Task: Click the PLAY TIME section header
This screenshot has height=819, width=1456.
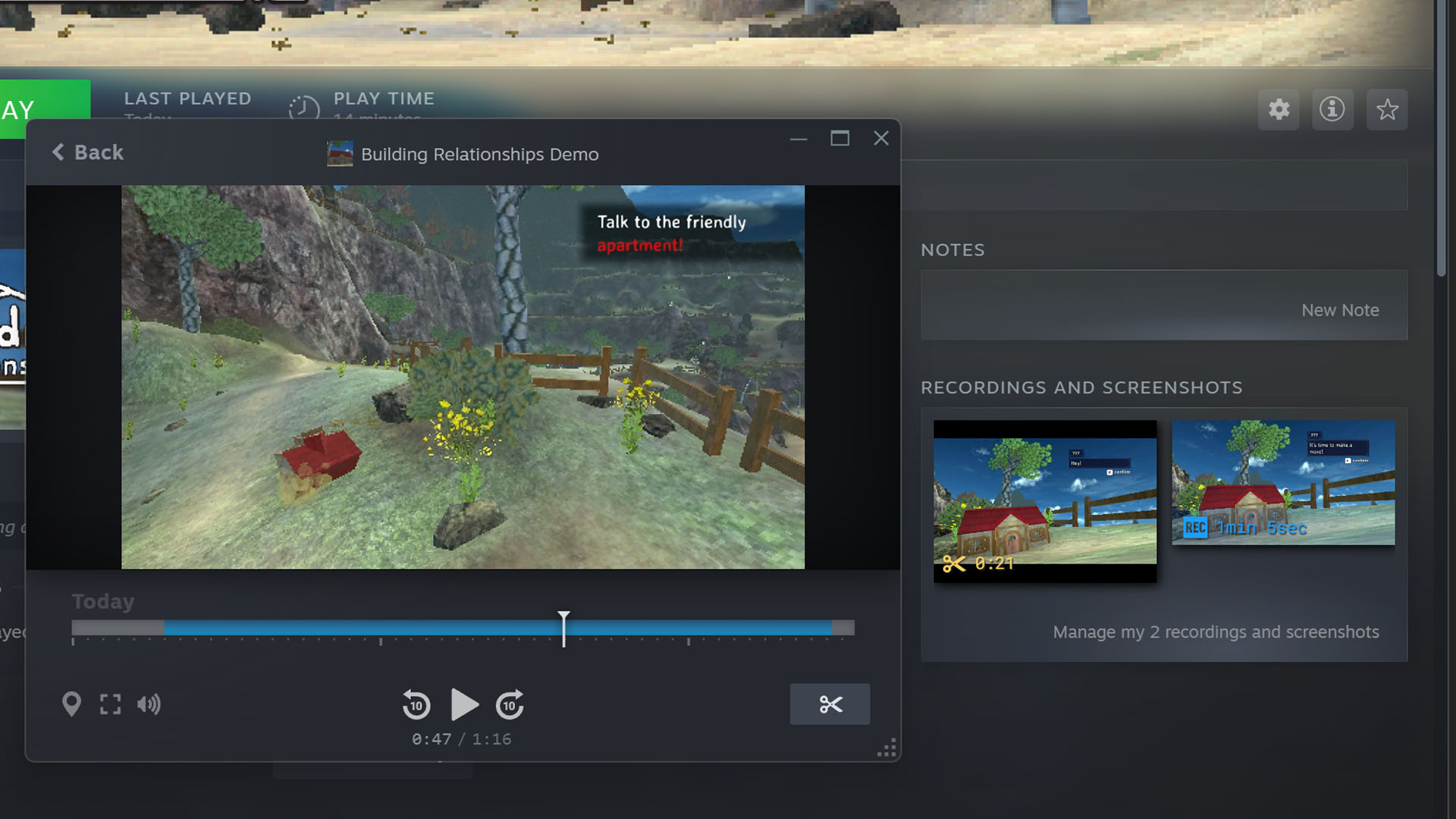Action: pyautogui.click(x=385, y=99)
